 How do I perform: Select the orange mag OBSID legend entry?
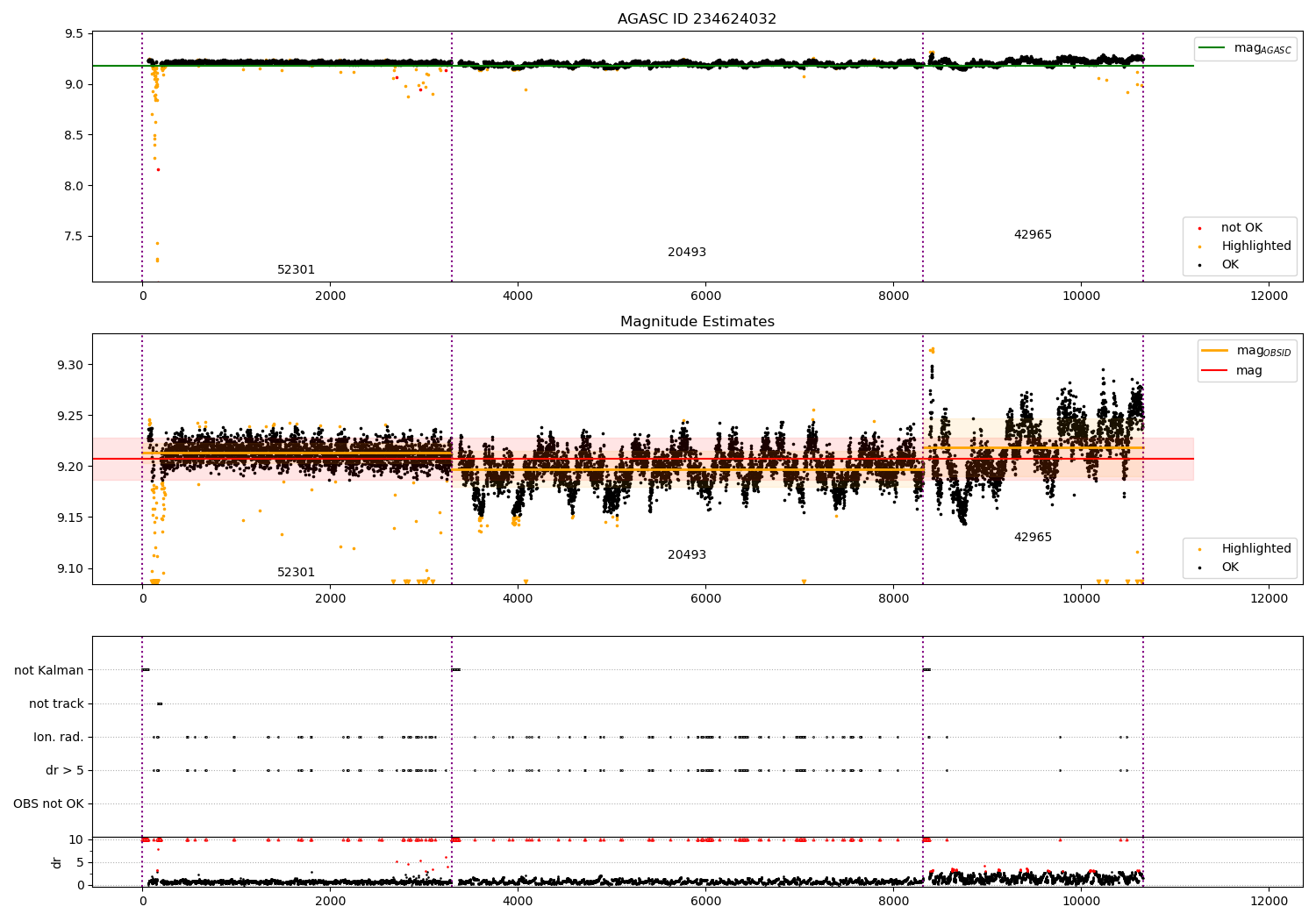(1246, 351)
